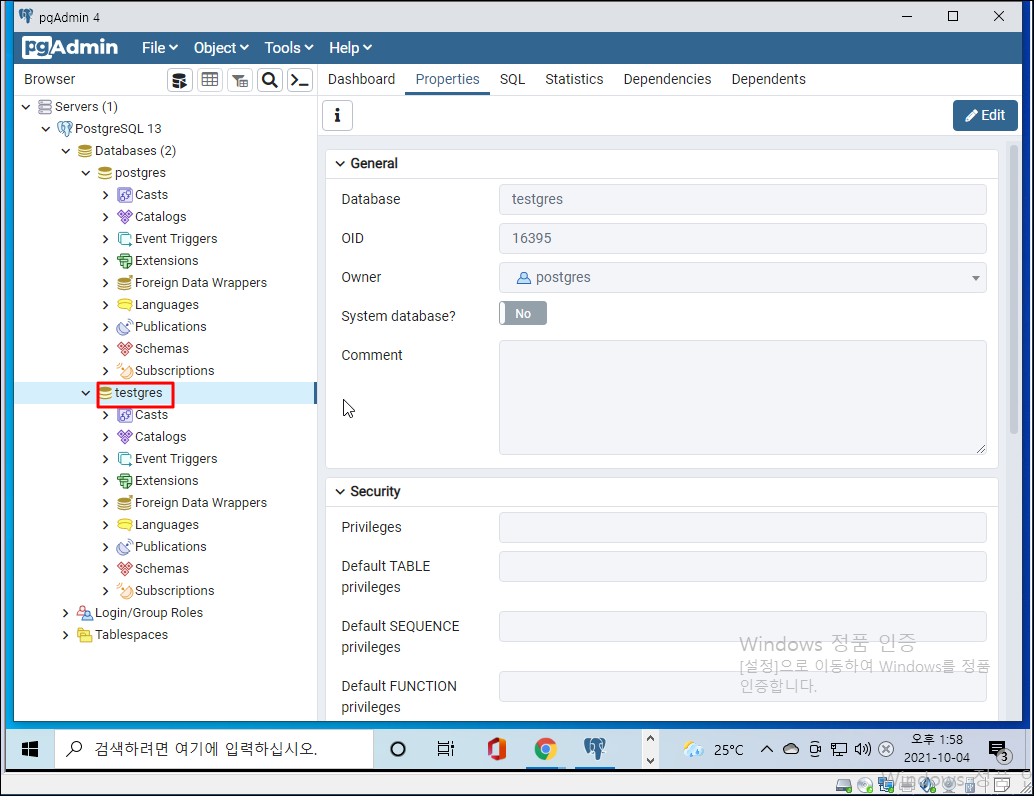Click the pgAdmin logo
Viewport: 1034px width, 796px height.
(x=70, y=47)
